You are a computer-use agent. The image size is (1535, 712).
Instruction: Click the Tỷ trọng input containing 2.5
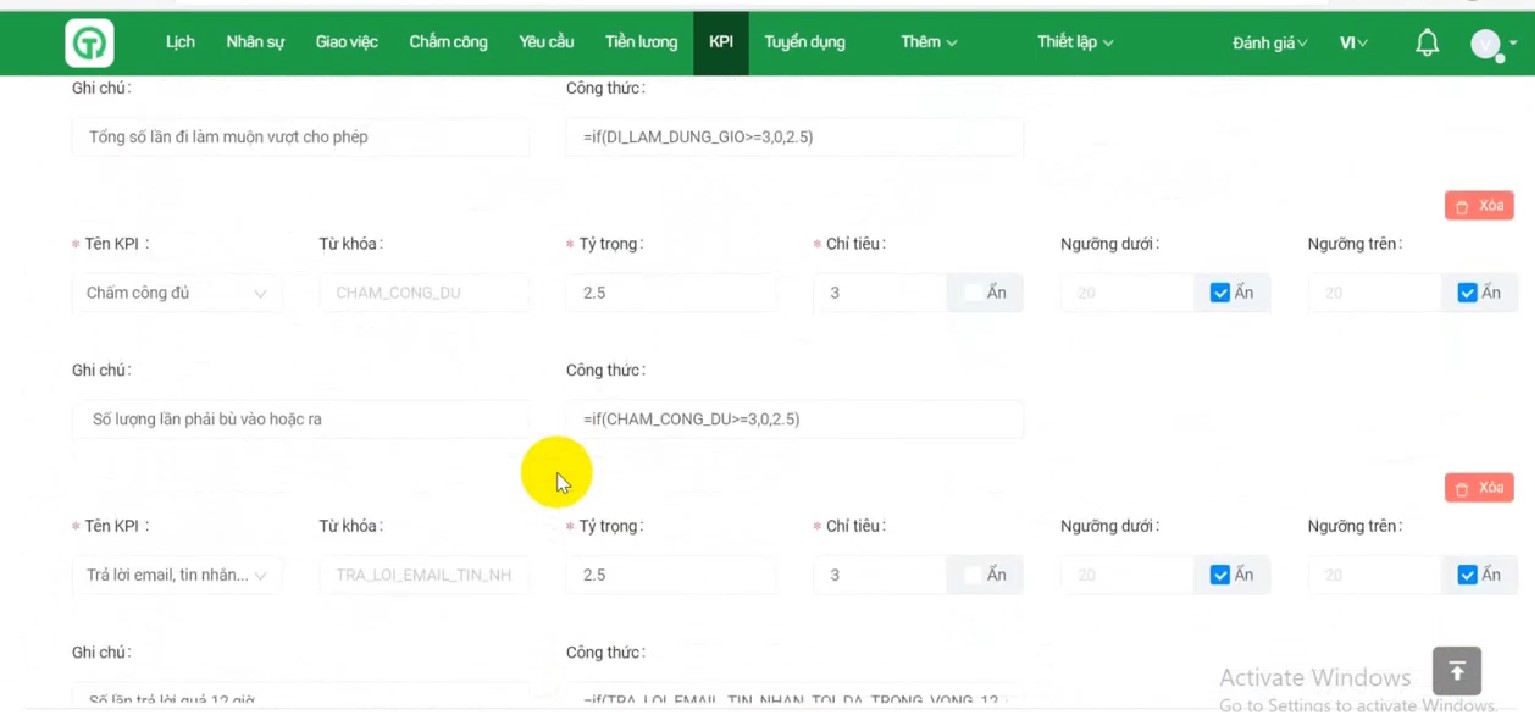click(x=672, y=292)
